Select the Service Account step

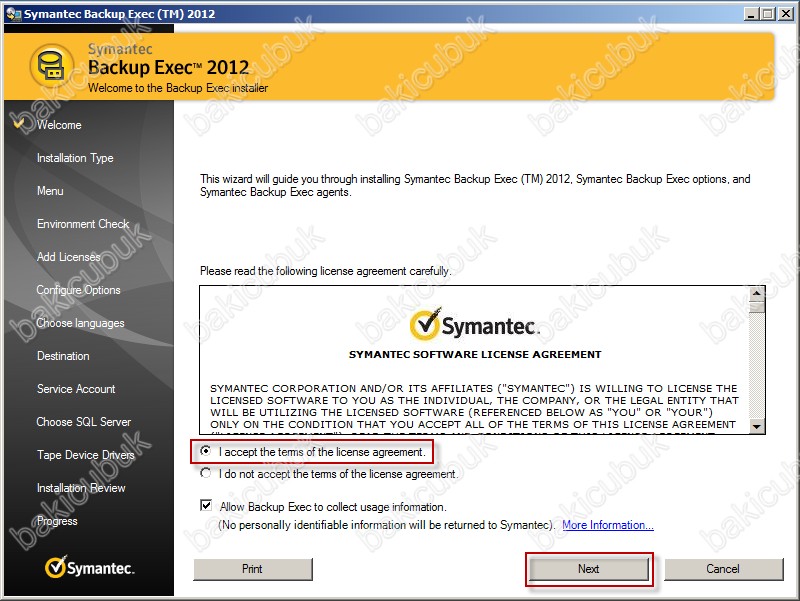point(76,389)
